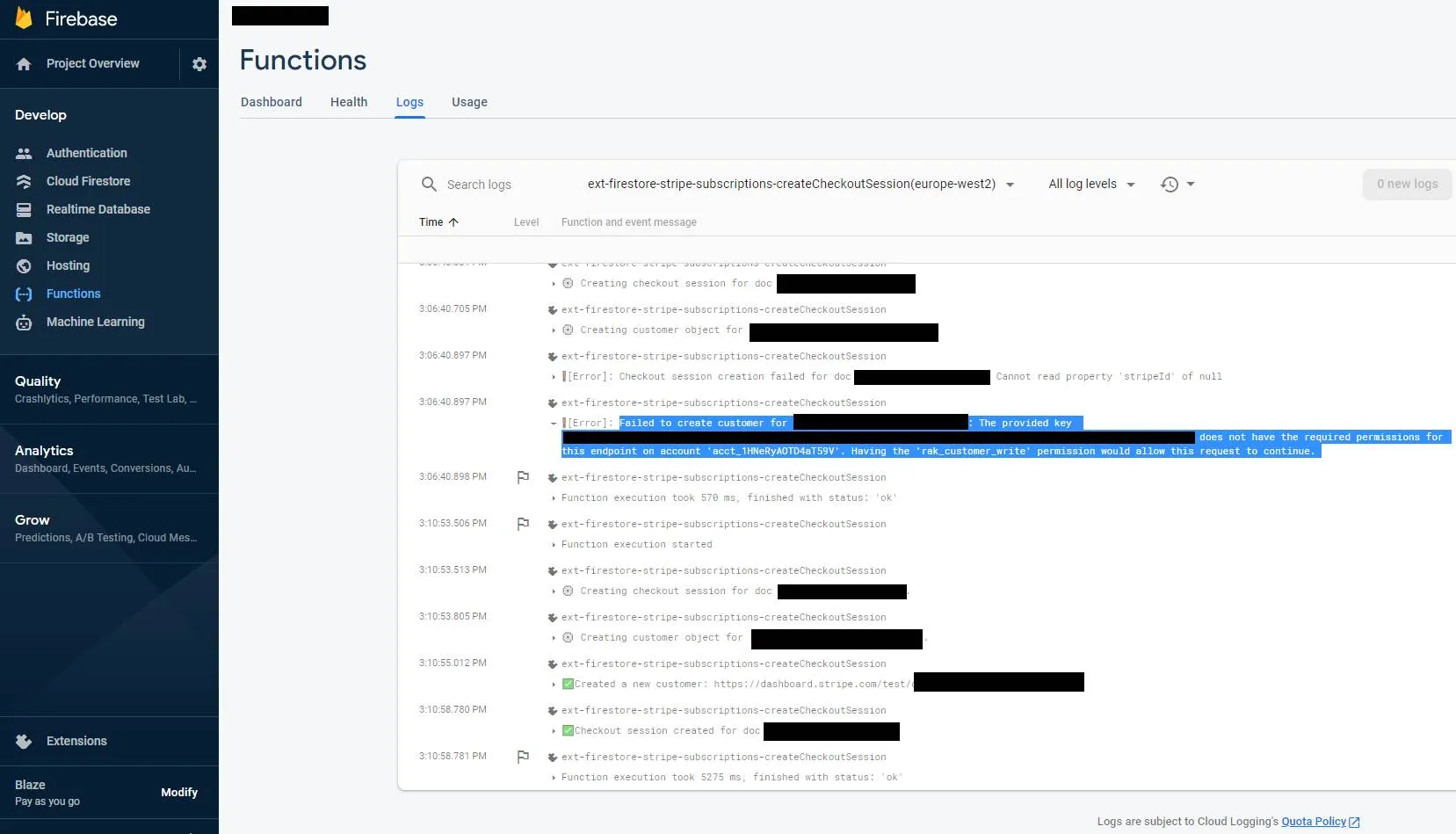
Task: Open the time-range dropdown arrow beside history icon
Action: pos(1191,184)
